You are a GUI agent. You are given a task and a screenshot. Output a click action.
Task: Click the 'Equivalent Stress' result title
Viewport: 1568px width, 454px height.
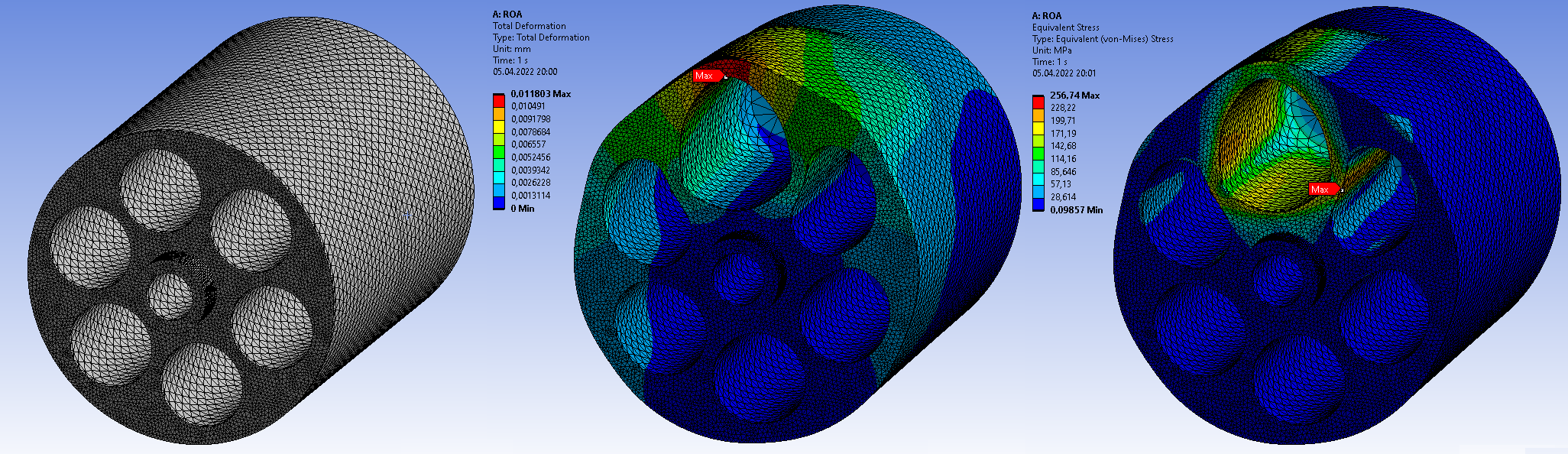pos(1066,28)
